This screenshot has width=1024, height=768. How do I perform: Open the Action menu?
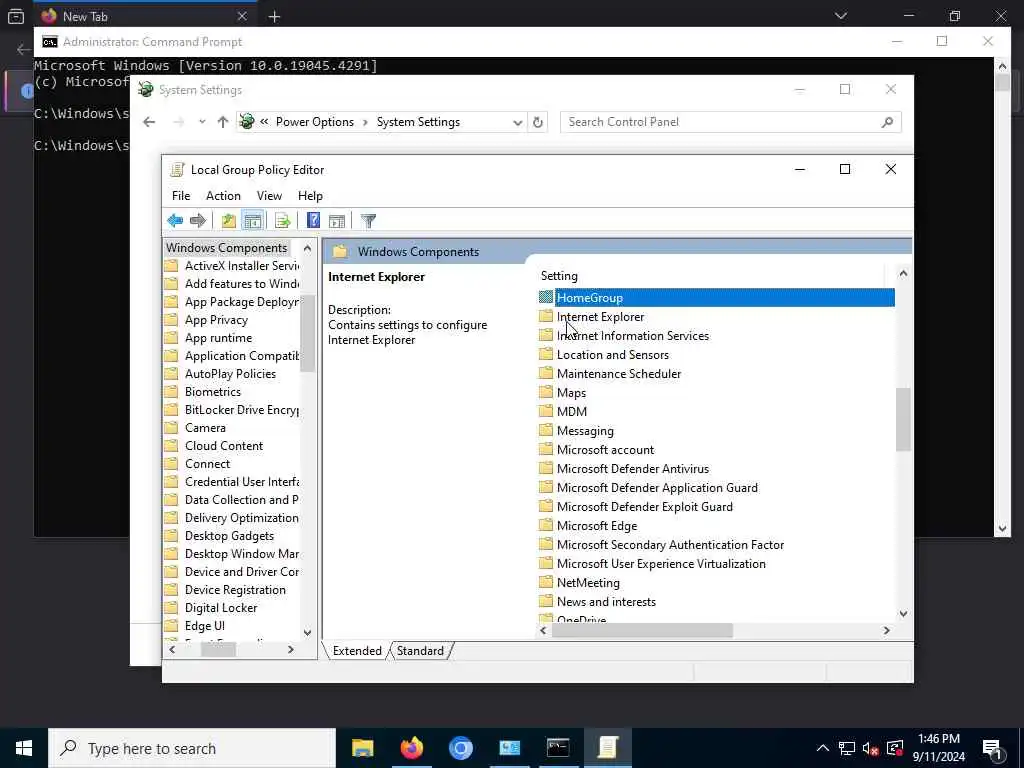tap(223, 196)
